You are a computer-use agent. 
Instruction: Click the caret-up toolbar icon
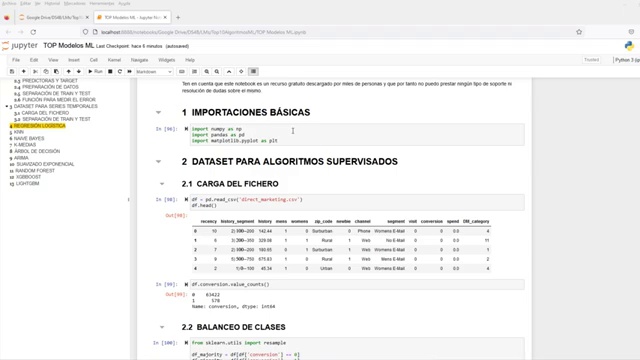pos(229,71)
